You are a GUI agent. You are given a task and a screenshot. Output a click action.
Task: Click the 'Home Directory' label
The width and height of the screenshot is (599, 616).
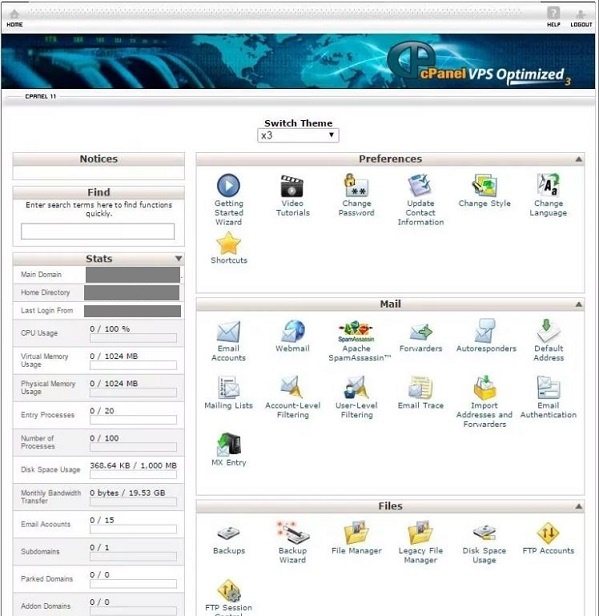pyautogui.click(x=45, y=292)
